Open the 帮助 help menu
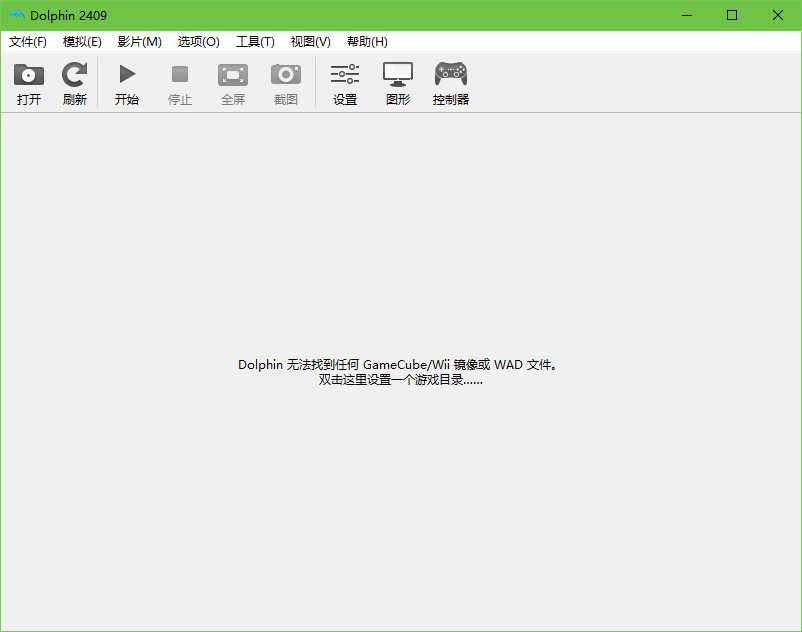Viewport: 802px width, 632px height. tap(366, 42)
